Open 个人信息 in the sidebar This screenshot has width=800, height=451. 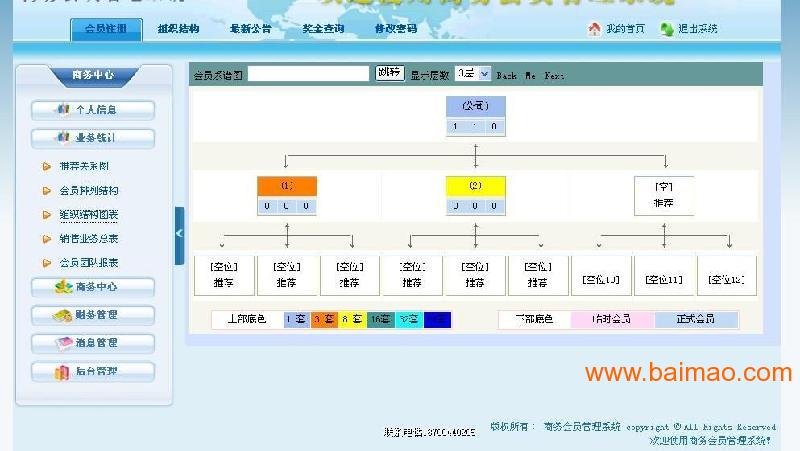pos(93,110)
